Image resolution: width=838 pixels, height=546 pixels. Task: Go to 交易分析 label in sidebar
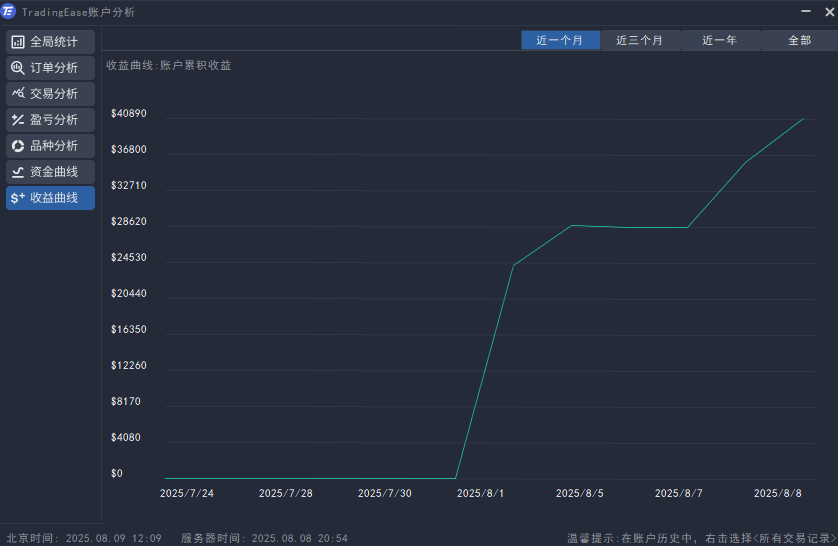coord(54,94)
